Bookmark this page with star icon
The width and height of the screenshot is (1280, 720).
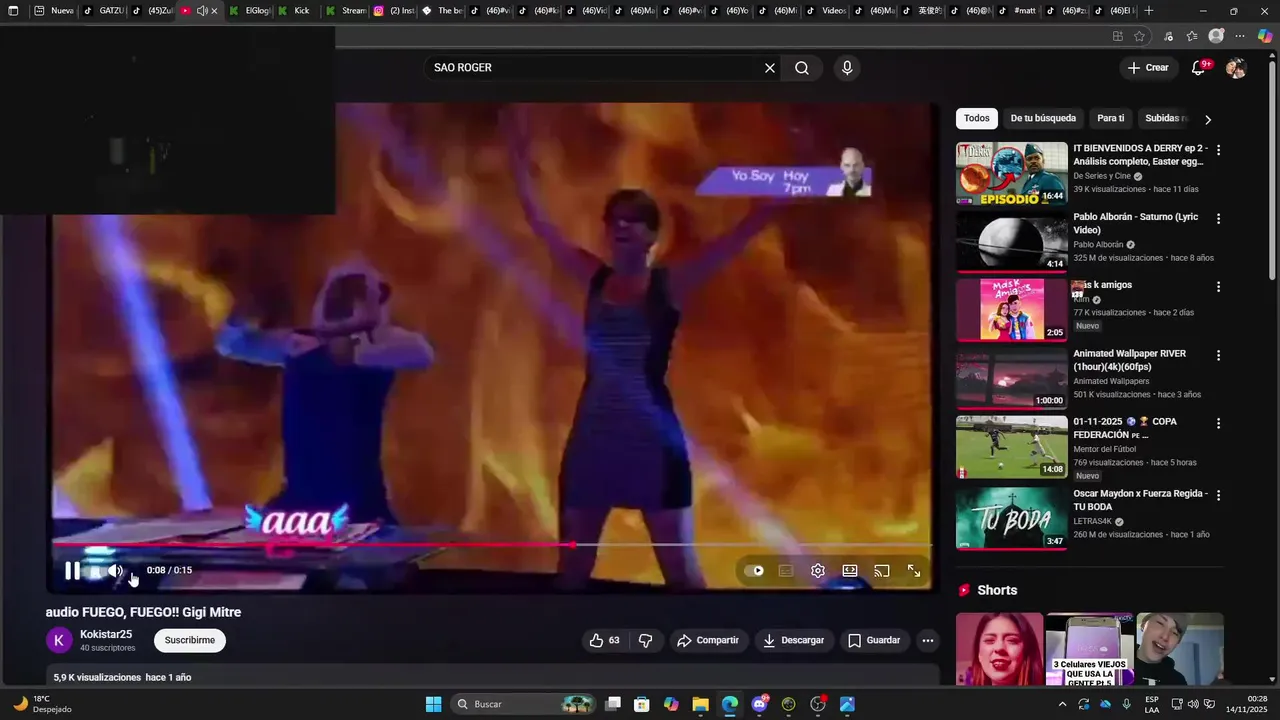(1139, 36)
